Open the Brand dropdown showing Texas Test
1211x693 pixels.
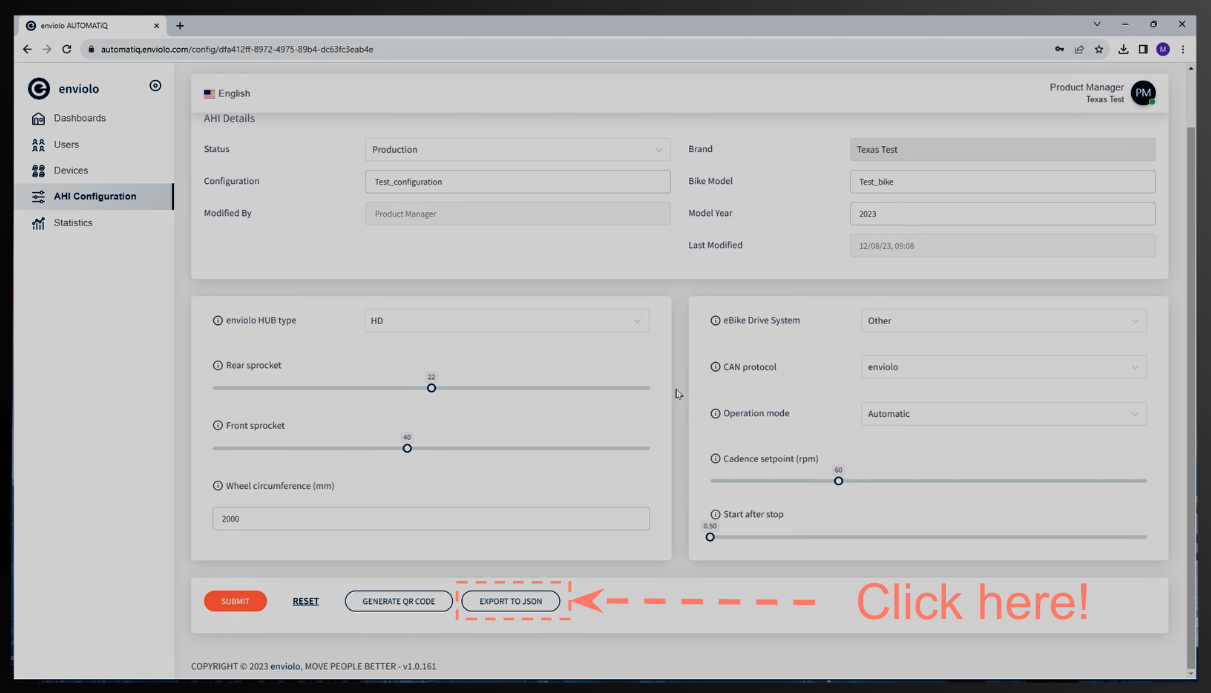[1002, 150]
